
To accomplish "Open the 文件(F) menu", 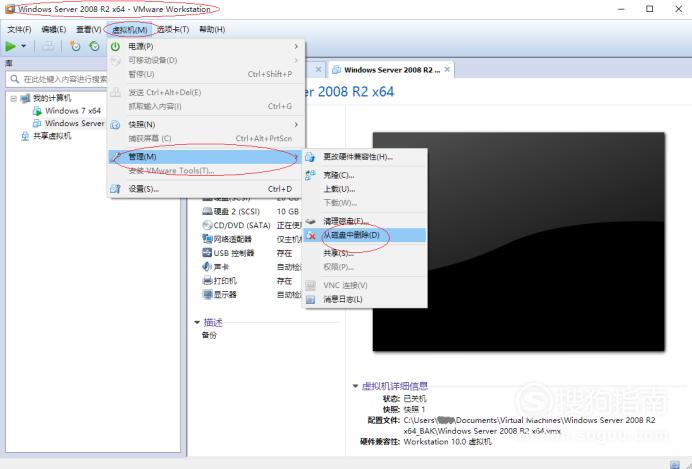I will coord(19,30).
